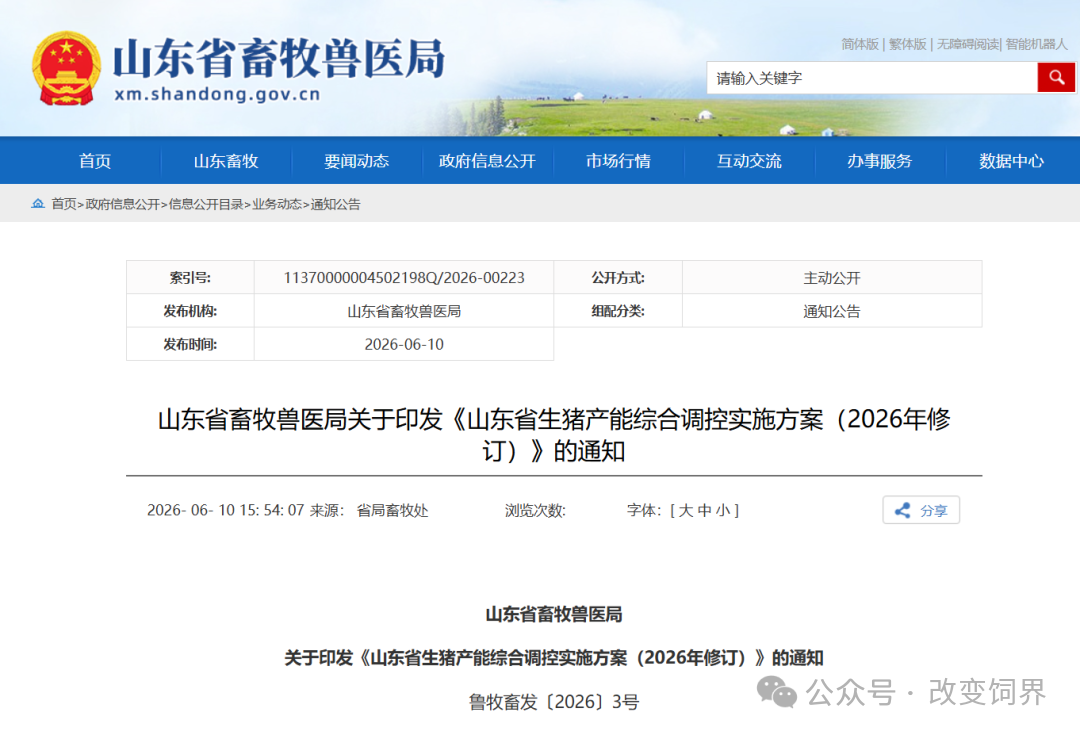Click the red search magnifier button
The width and height of the screenshot is (1080, 735).
click(x=1056, y=78)
